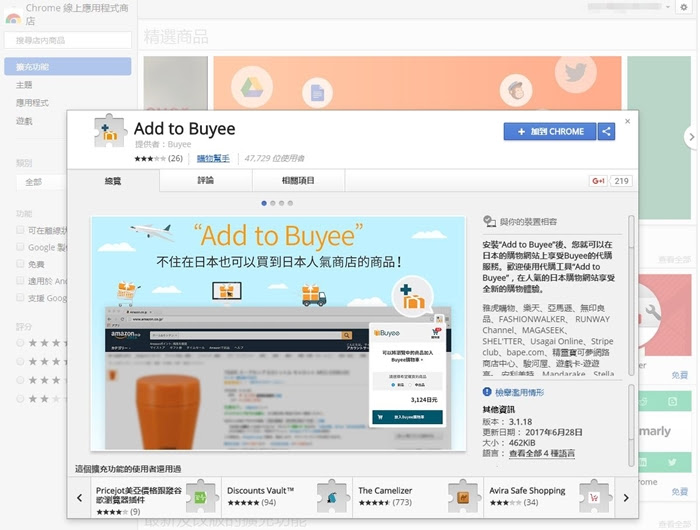Click the 加到 CHROME button
Screen dimensions: 700x530
550,131
